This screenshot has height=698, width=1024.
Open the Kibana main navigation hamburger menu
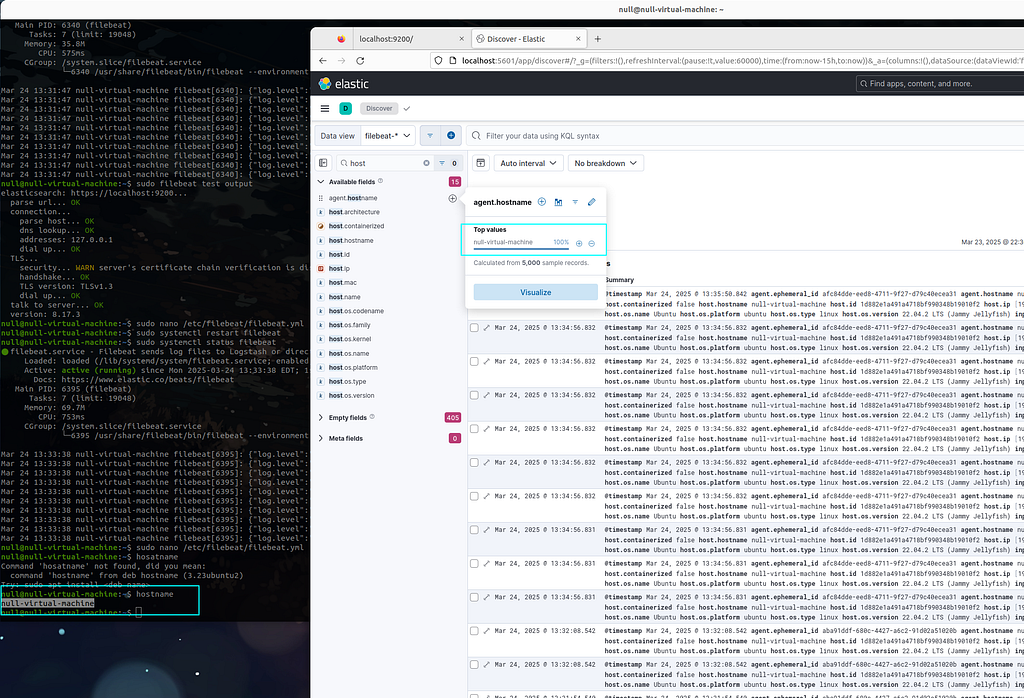[x=325, y=108]
